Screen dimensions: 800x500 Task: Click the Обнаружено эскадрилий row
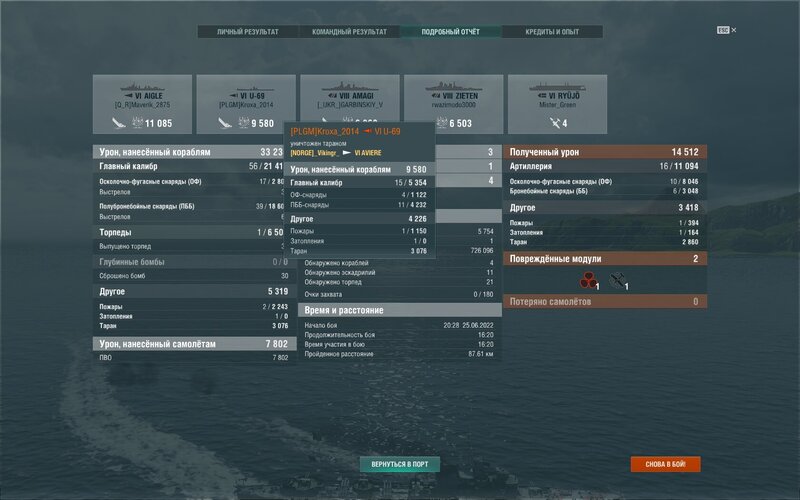399,272
